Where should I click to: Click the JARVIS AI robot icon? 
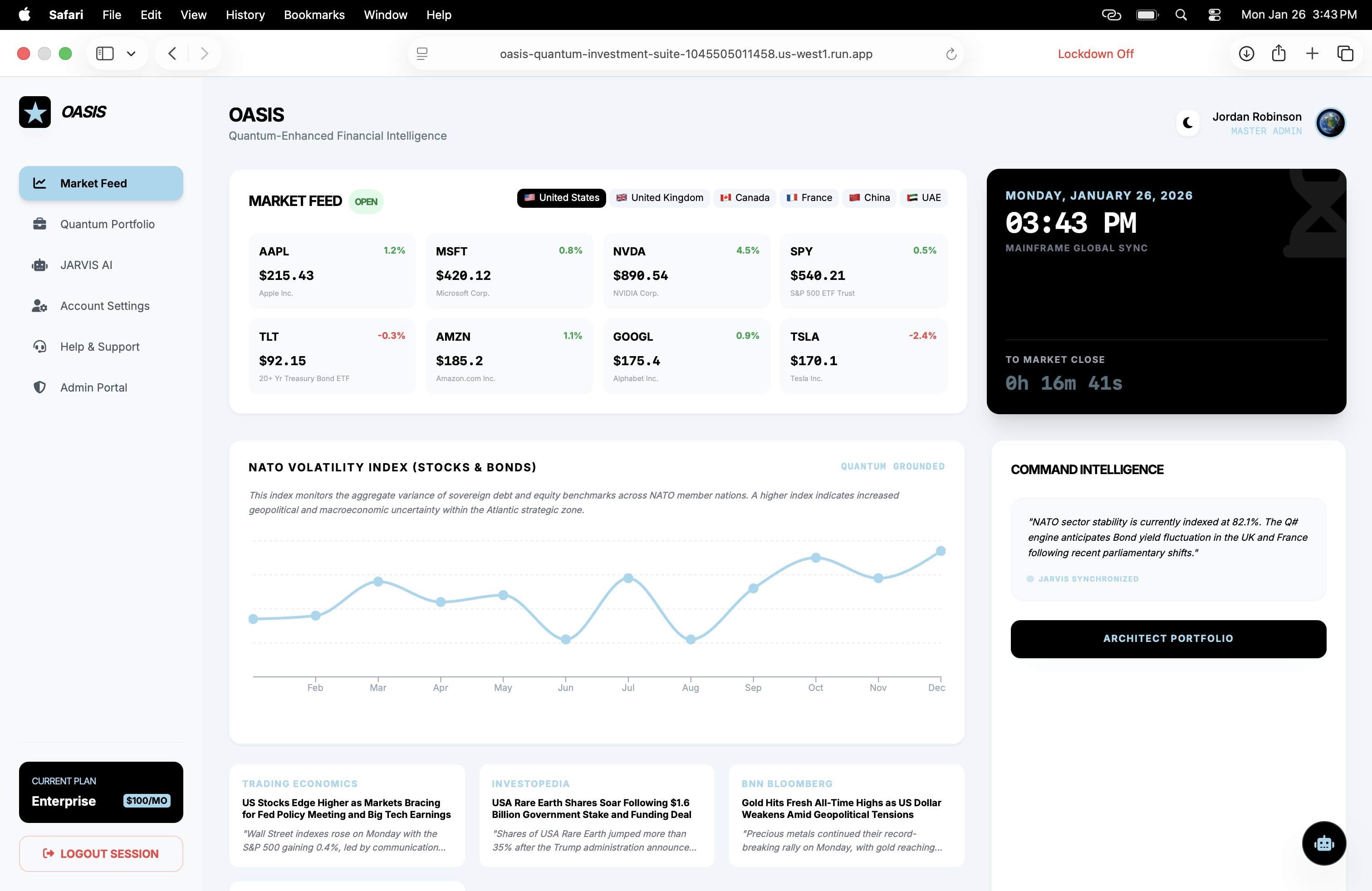coord(39,265)
